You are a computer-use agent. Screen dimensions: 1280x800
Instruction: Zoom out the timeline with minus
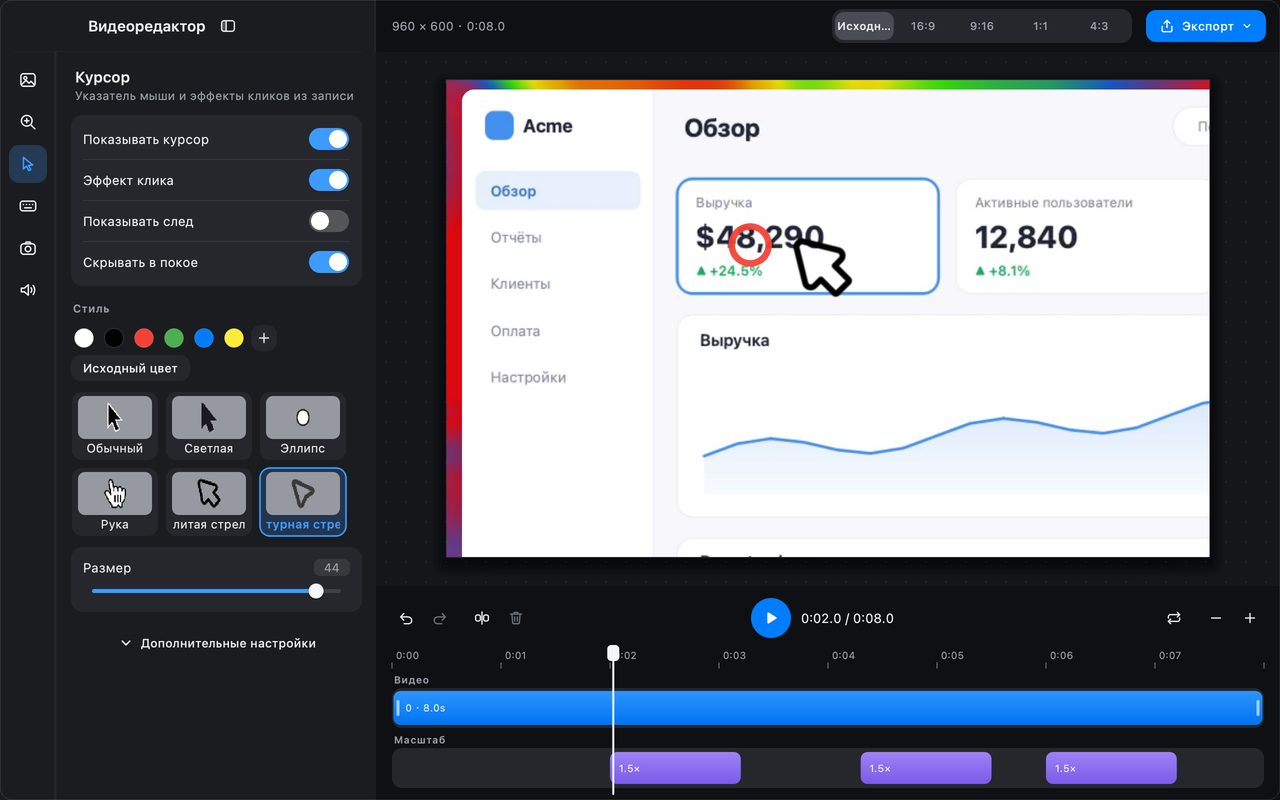(1216, 618)
